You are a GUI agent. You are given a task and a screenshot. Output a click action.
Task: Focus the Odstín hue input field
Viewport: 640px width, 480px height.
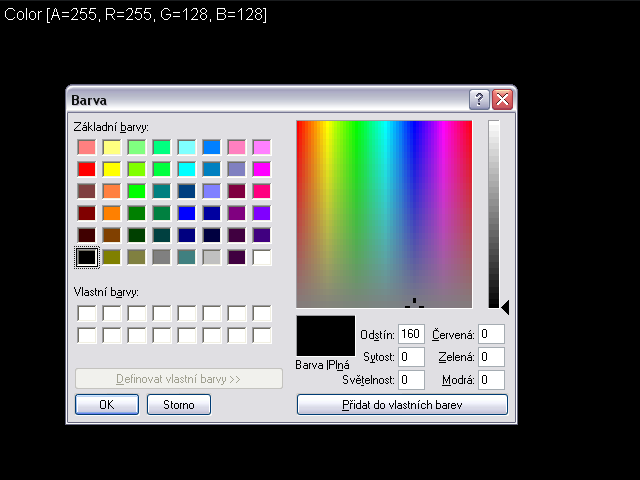(x=411, y=334)
